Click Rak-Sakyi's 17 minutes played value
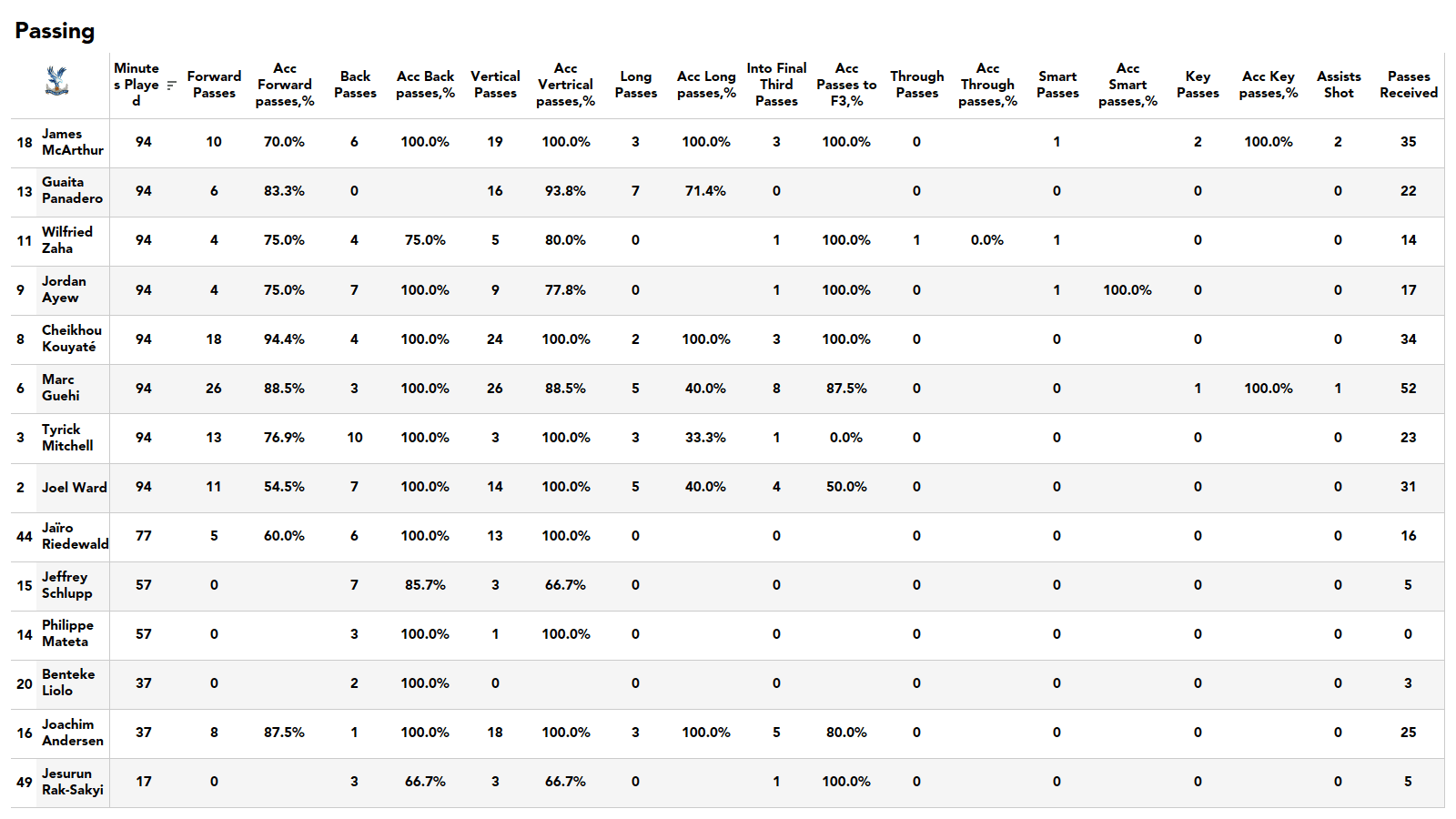The image size is (1456, 819). [144, 782]
